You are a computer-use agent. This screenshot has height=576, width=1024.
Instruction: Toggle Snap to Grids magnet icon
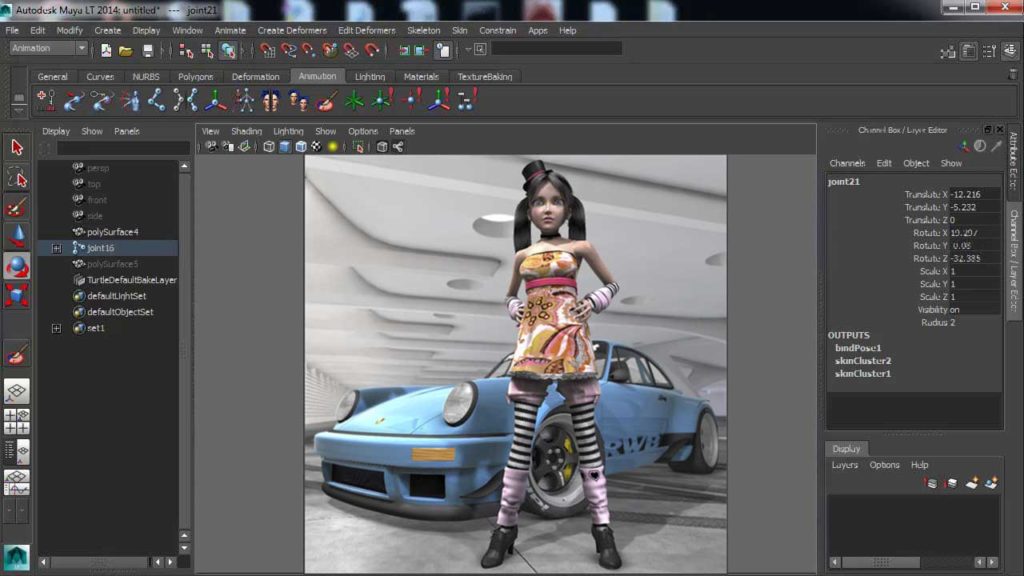(267, 50)
